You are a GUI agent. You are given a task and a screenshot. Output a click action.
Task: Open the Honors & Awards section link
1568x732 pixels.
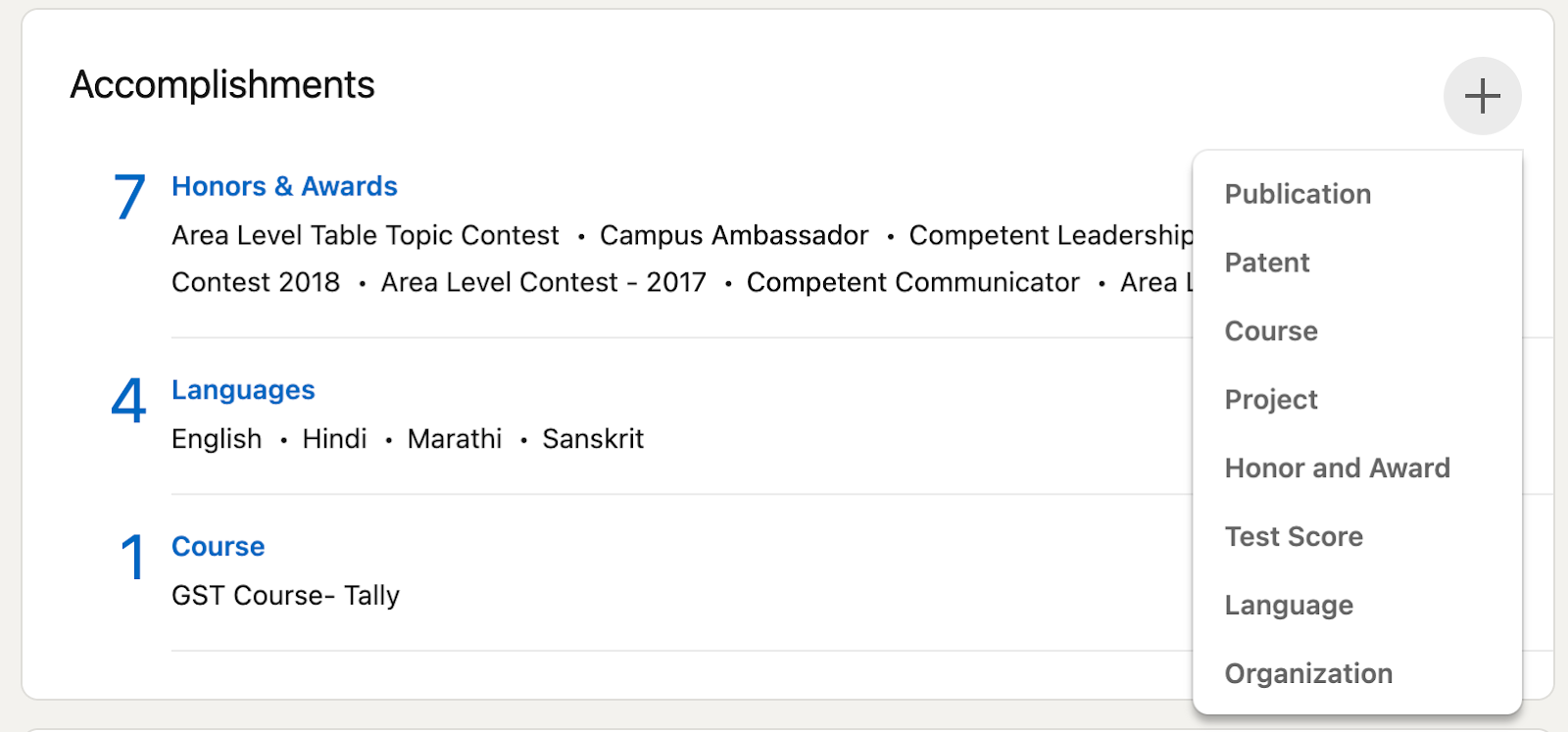(284, 186)
